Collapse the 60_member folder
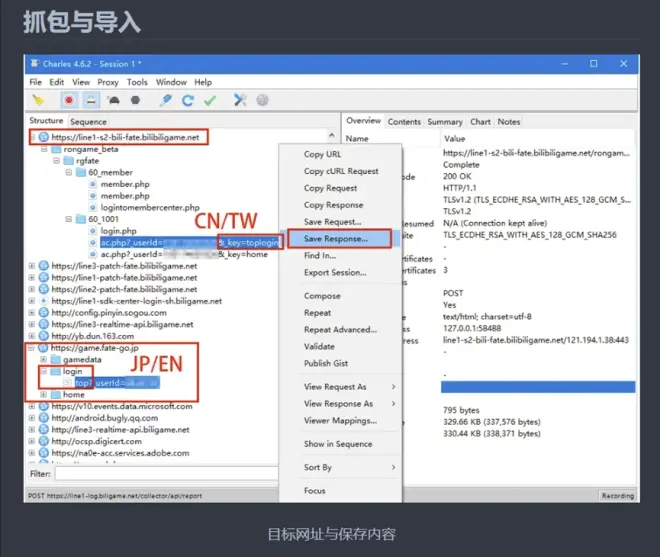The width and height of the screenshot is (660, 557). pyautogui.click(x=69, y=172)
